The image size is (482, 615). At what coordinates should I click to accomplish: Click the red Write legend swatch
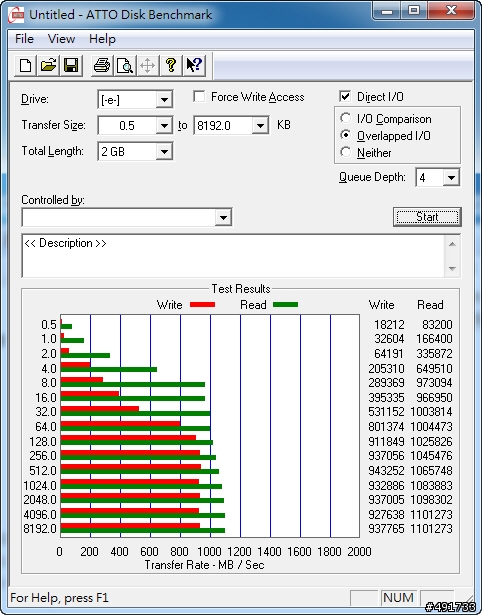pos(202,304)
